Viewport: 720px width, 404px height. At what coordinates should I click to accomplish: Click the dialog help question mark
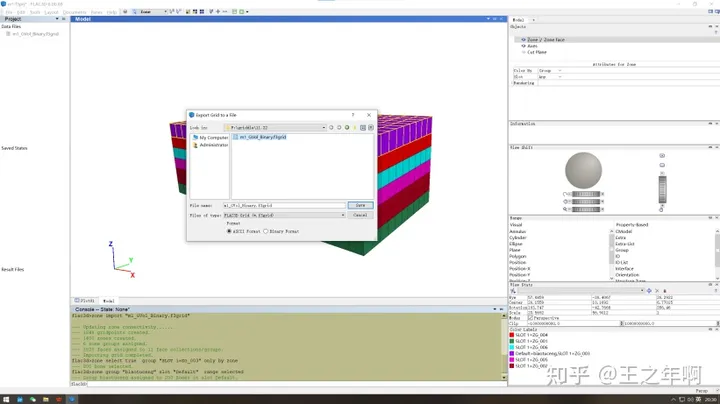[x=353, y=115]
